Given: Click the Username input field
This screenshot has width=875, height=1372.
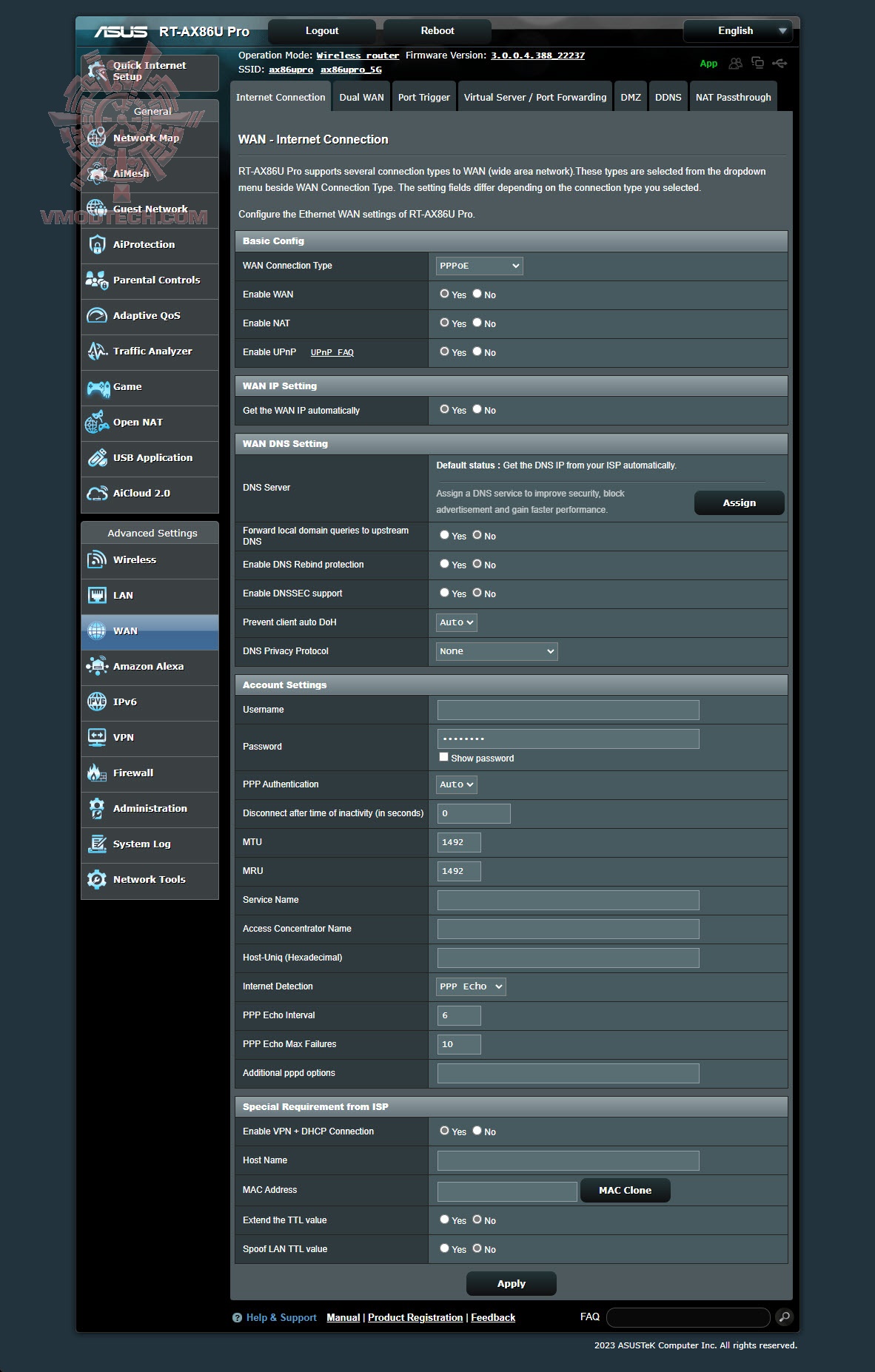Looking at the screenshot, I should point(568,710).
